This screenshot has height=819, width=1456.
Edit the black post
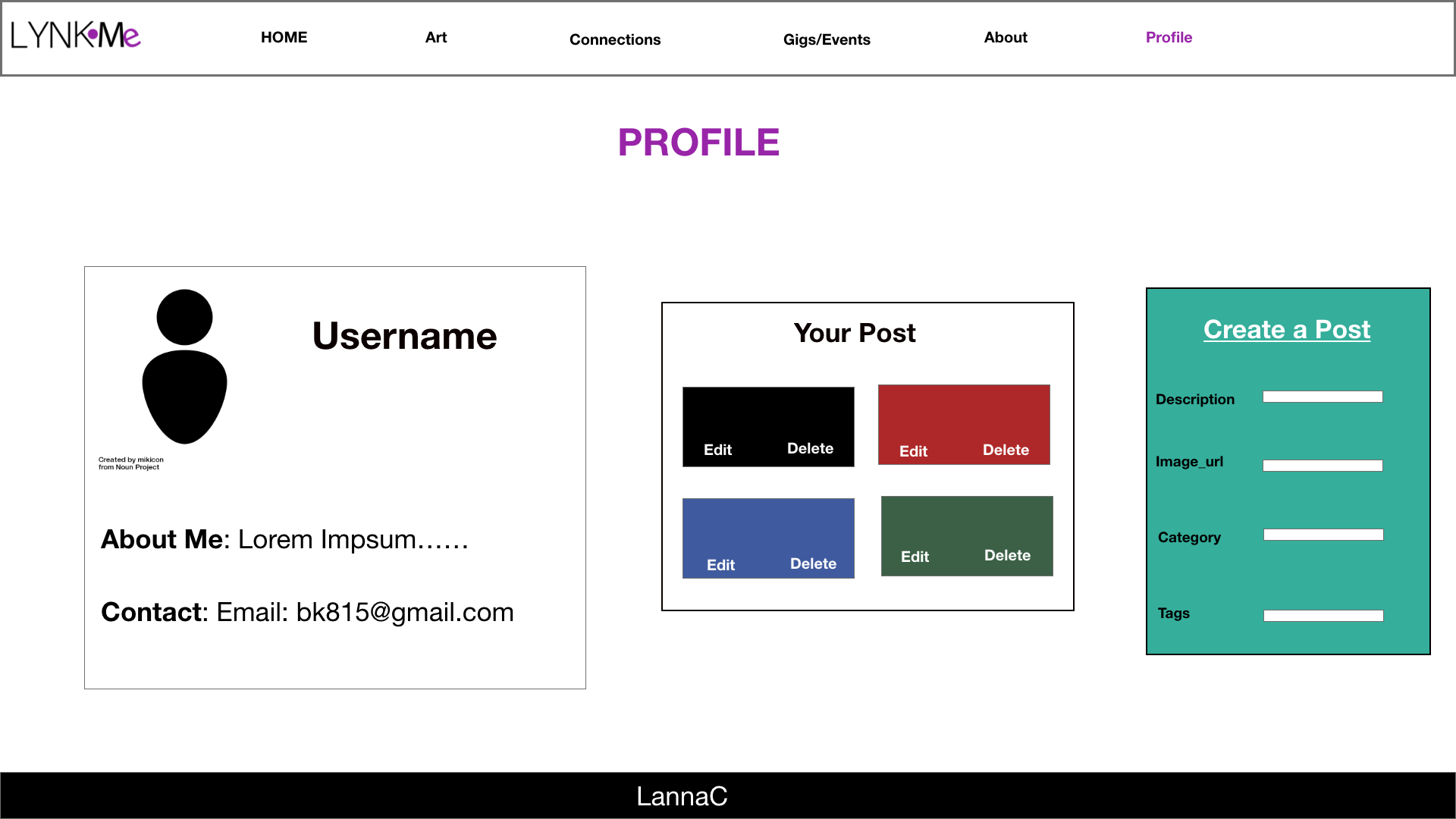717,449
